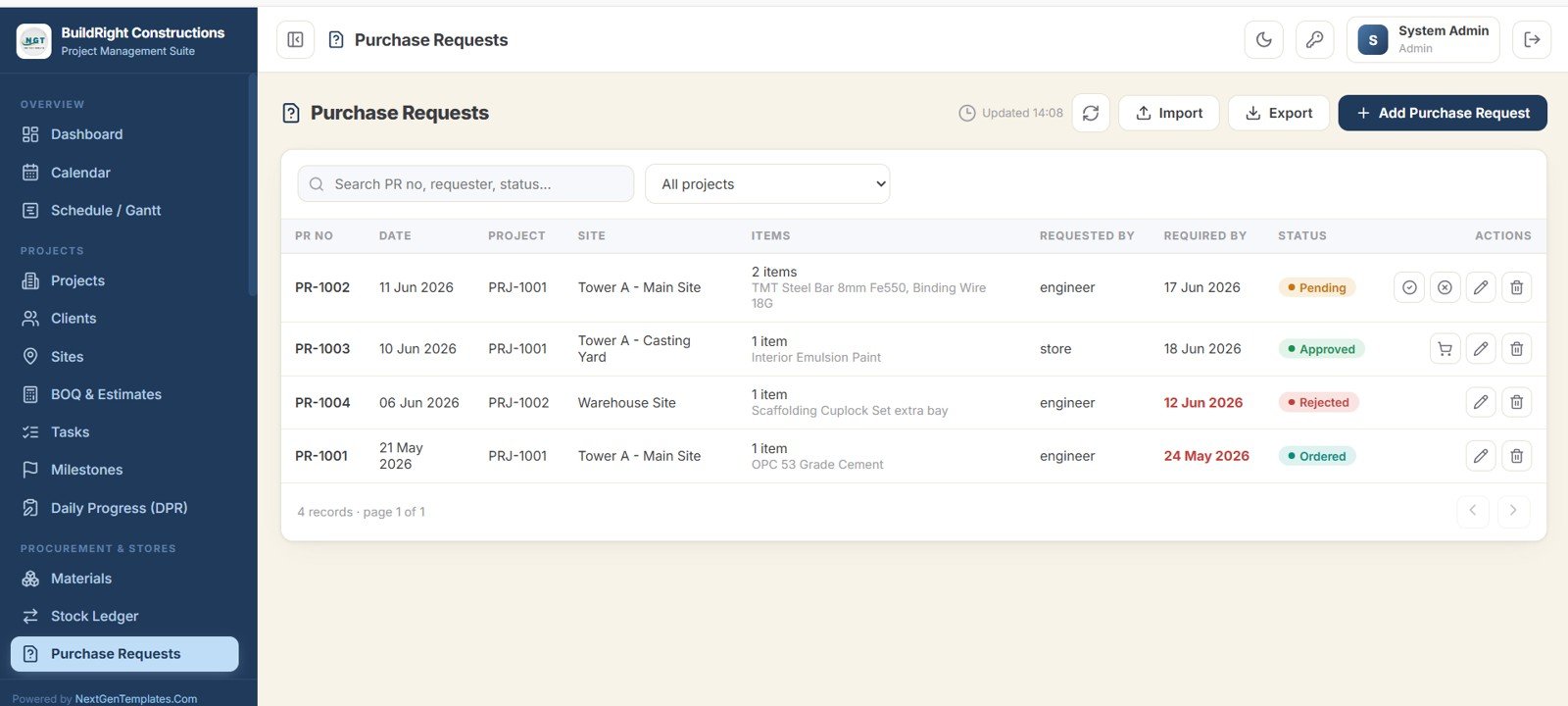Approve PR-1002 with the check icon
The width and height of the screenshot is (1568, 706).
[x=1409, y=287]
